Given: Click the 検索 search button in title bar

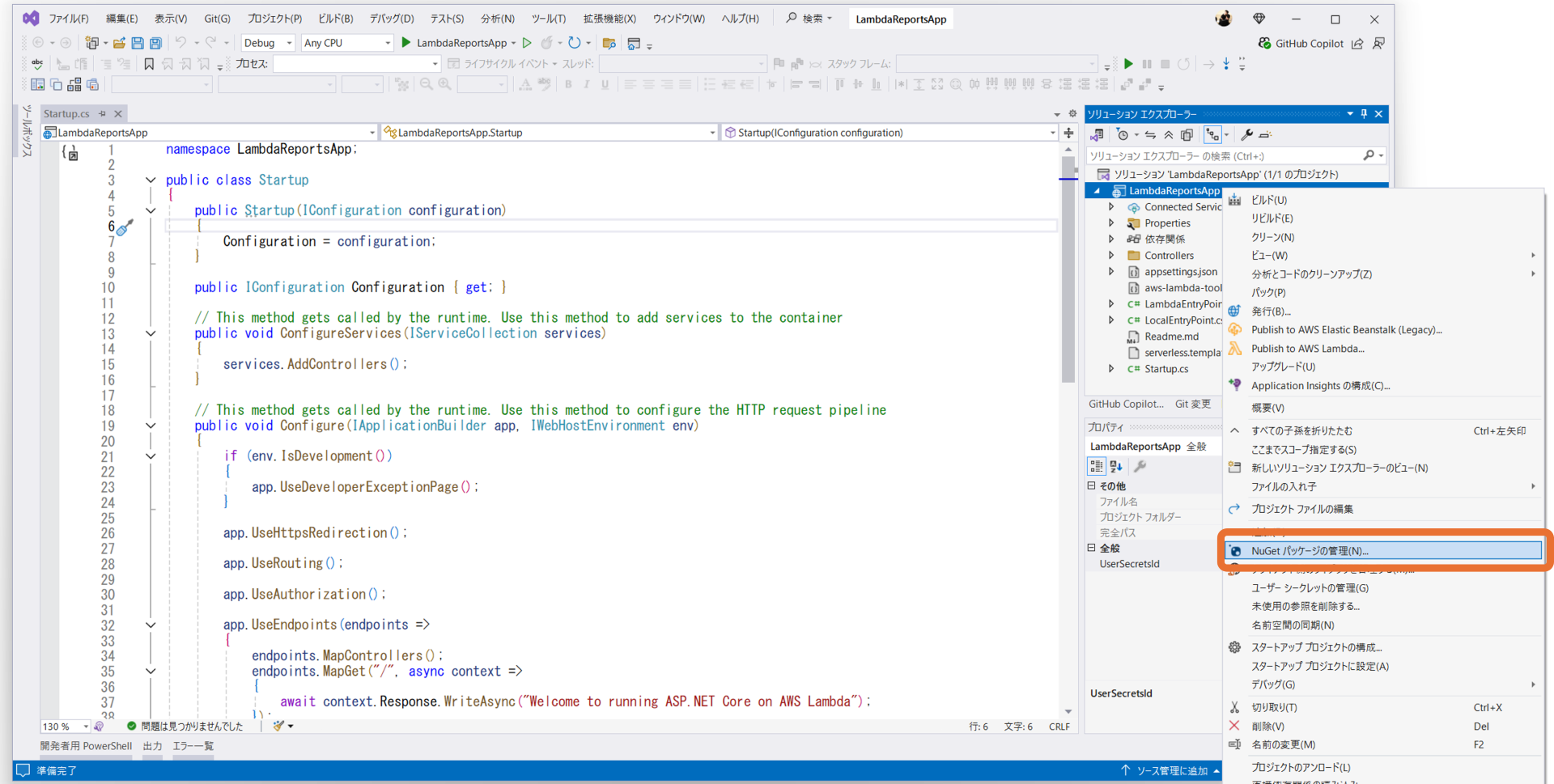Looking at the screenshot, I should click(x=809, y=19).
